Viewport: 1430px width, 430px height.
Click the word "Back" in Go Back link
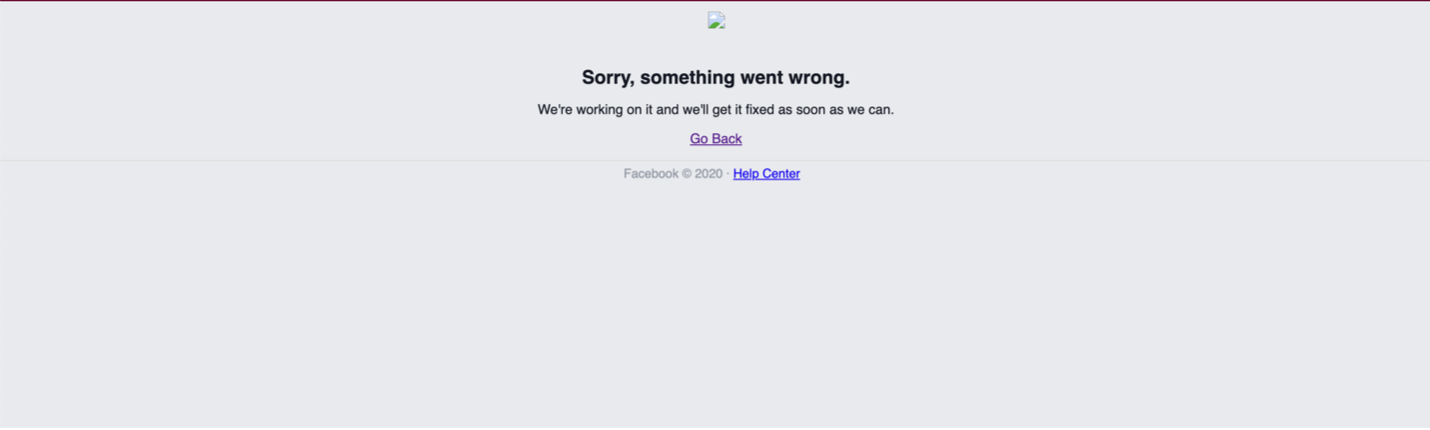pos(728,139)
